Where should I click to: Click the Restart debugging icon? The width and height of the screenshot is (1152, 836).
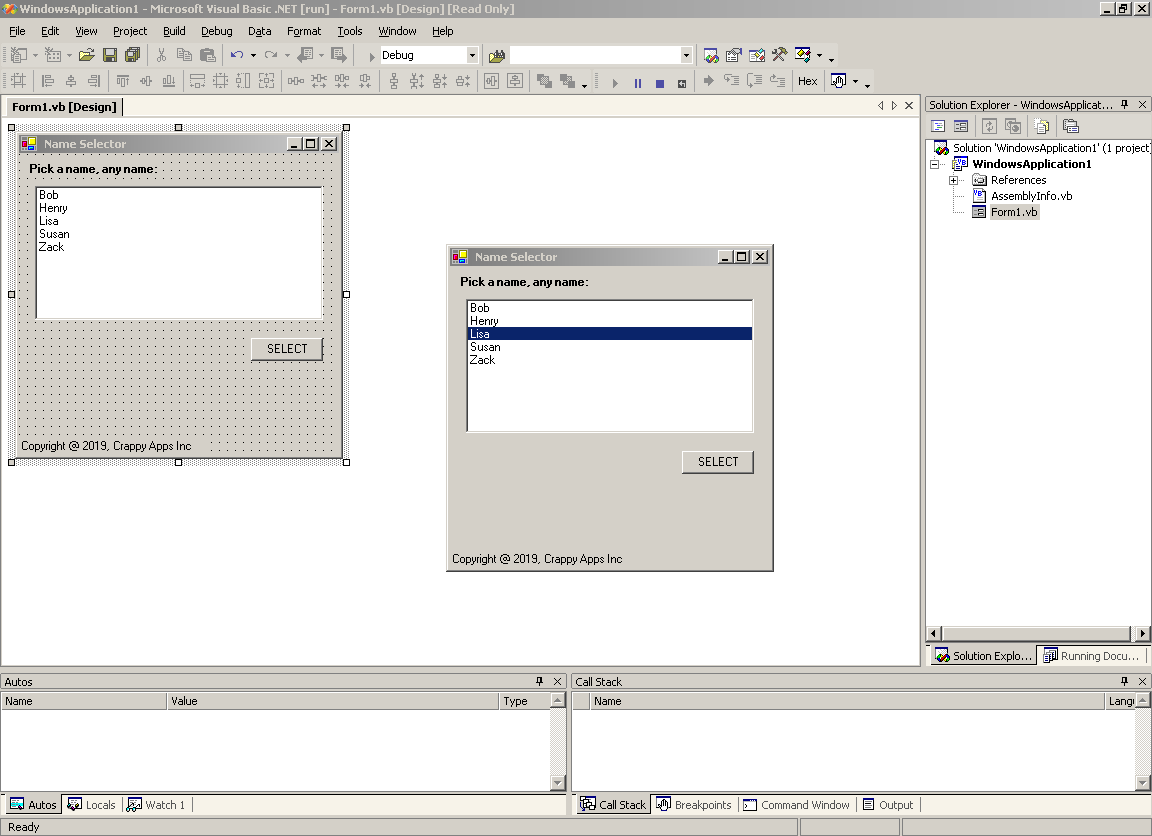point(682,83)
